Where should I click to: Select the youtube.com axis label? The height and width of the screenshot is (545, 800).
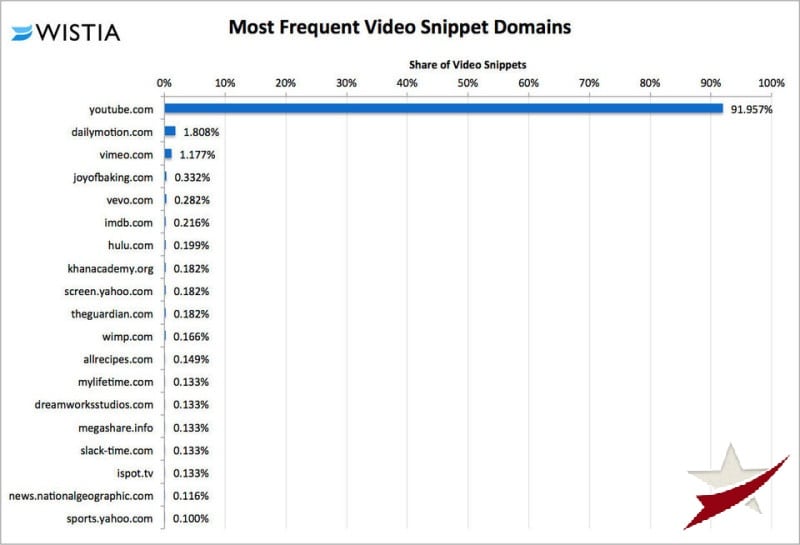click(x=121, y=109)
